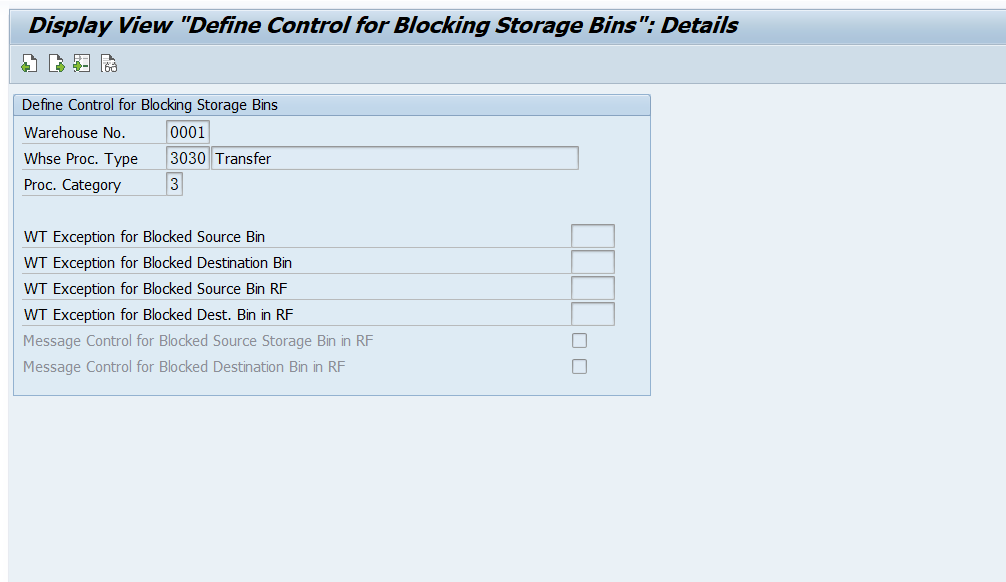Click the document-with-glasses display icon
Image resolution: width=1006 pixels, height=582 pixels.
tap(109, 65)
